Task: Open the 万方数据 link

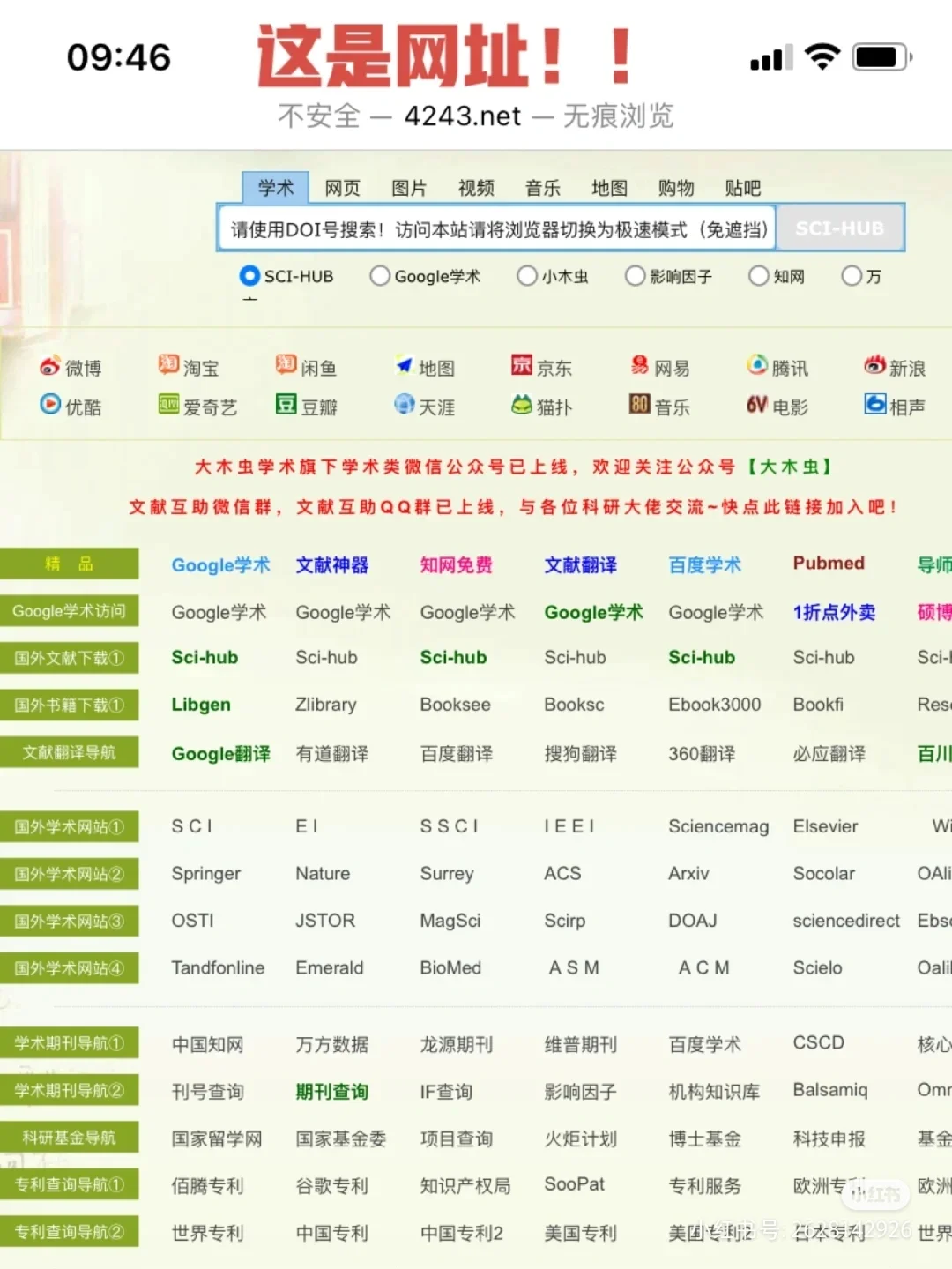Action: tap(332, 1044)
